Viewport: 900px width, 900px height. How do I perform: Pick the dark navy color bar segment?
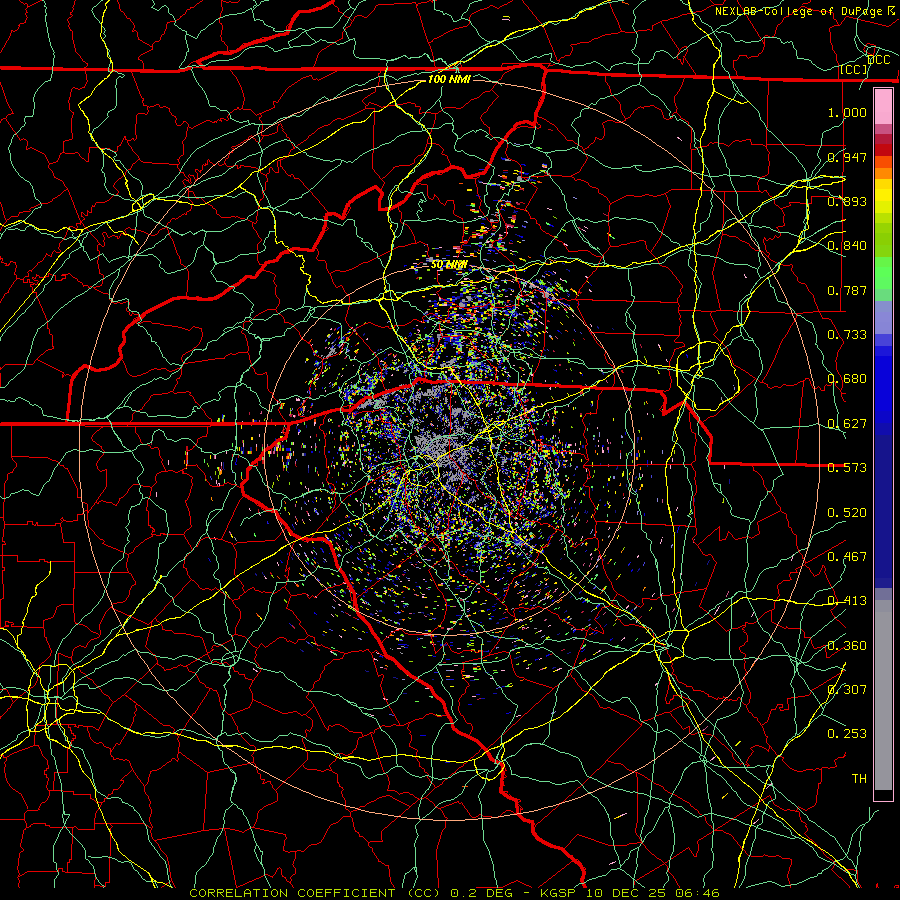tap(883, 511)
